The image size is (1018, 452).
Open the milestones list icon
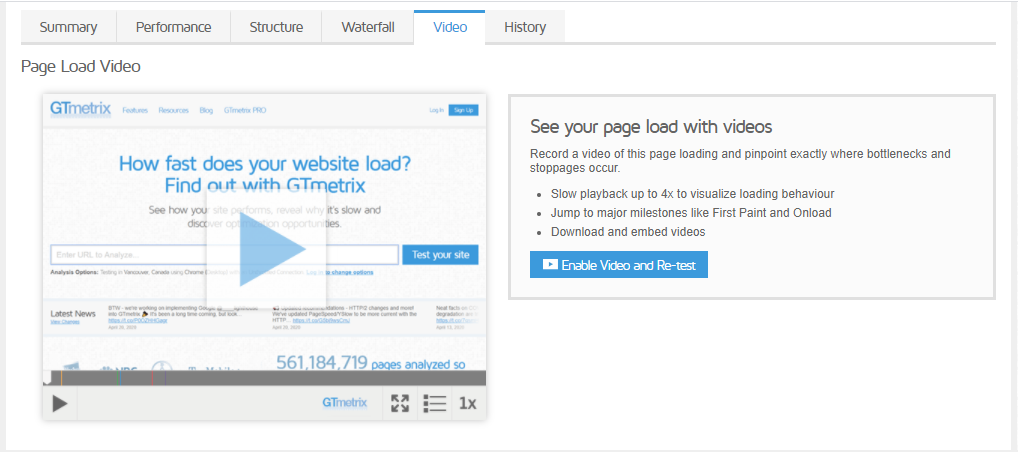click(434, 403)
